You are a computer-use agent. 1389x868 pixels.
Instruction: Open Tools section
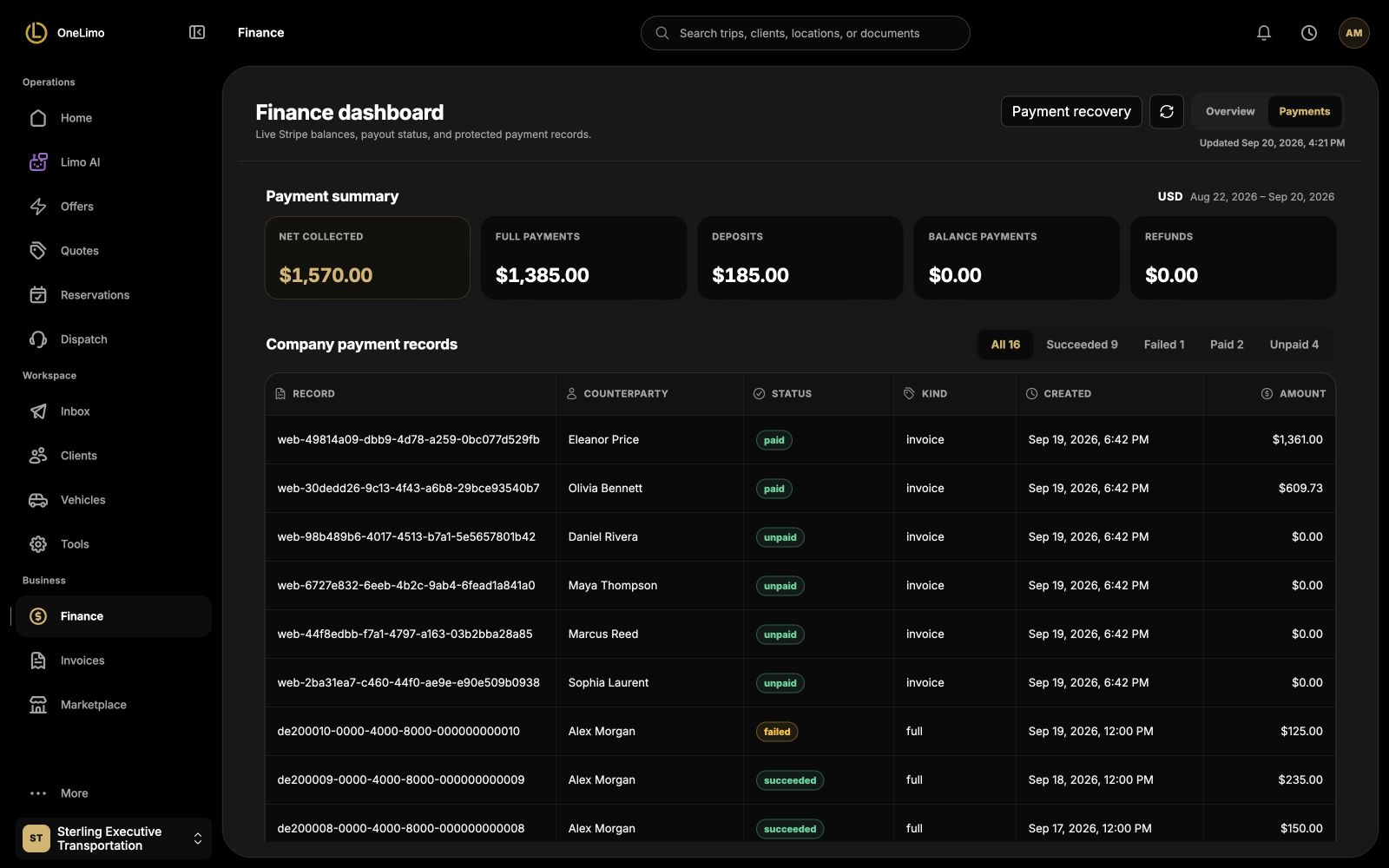tap(114, 544)
